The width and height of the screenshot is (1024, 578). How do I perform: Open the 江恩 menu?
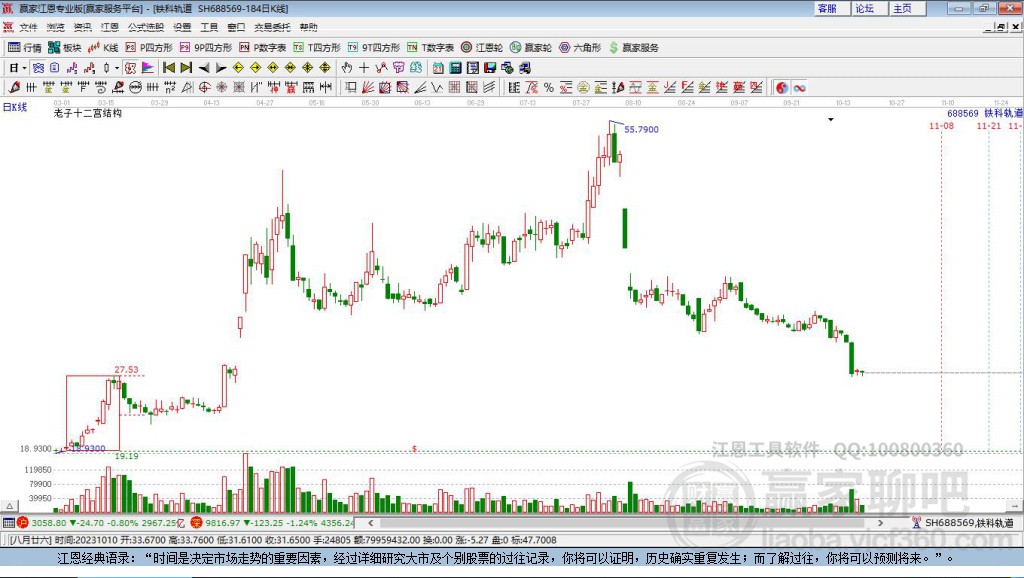(110, 27)
